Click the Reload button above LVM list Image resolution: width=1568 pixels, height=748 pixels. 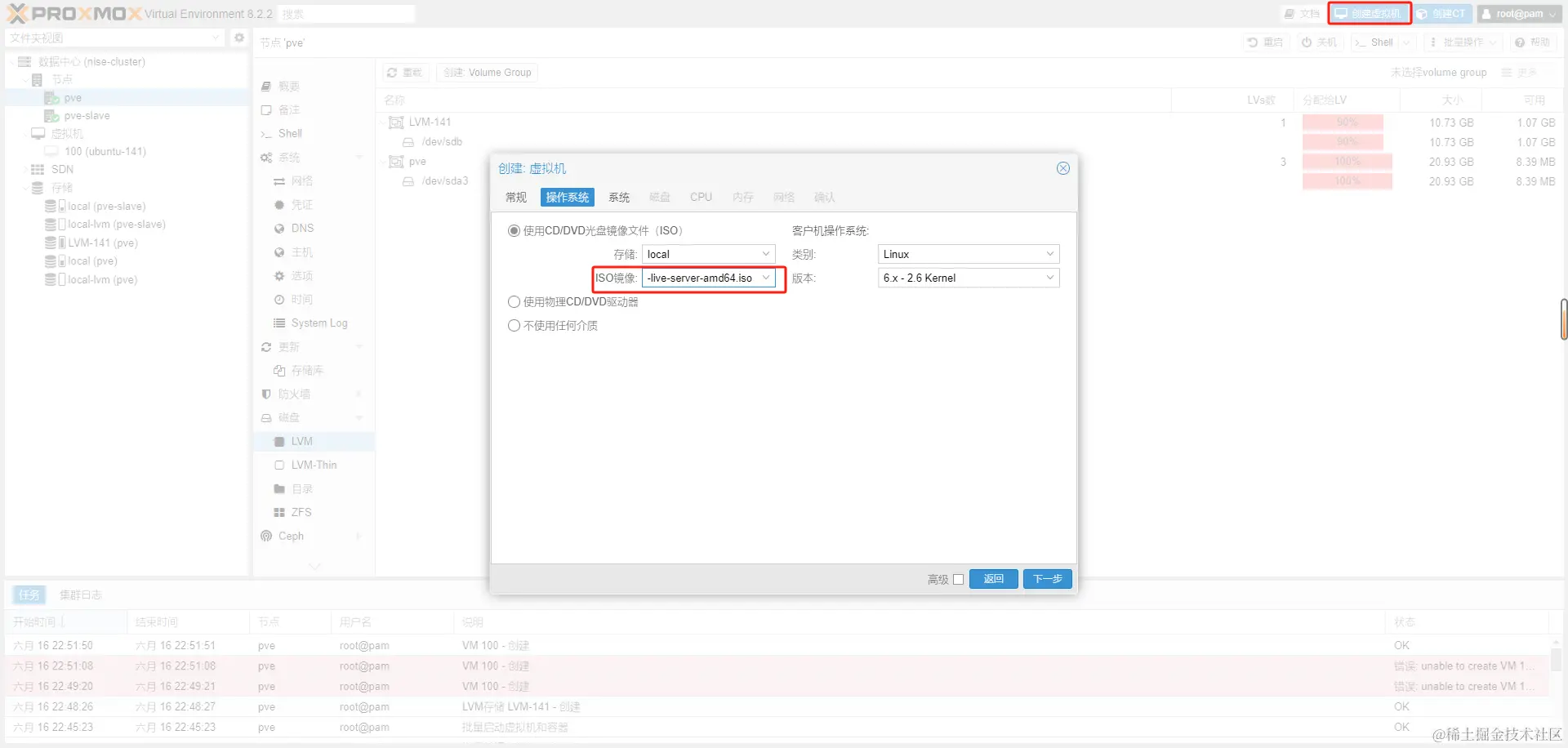405,73
